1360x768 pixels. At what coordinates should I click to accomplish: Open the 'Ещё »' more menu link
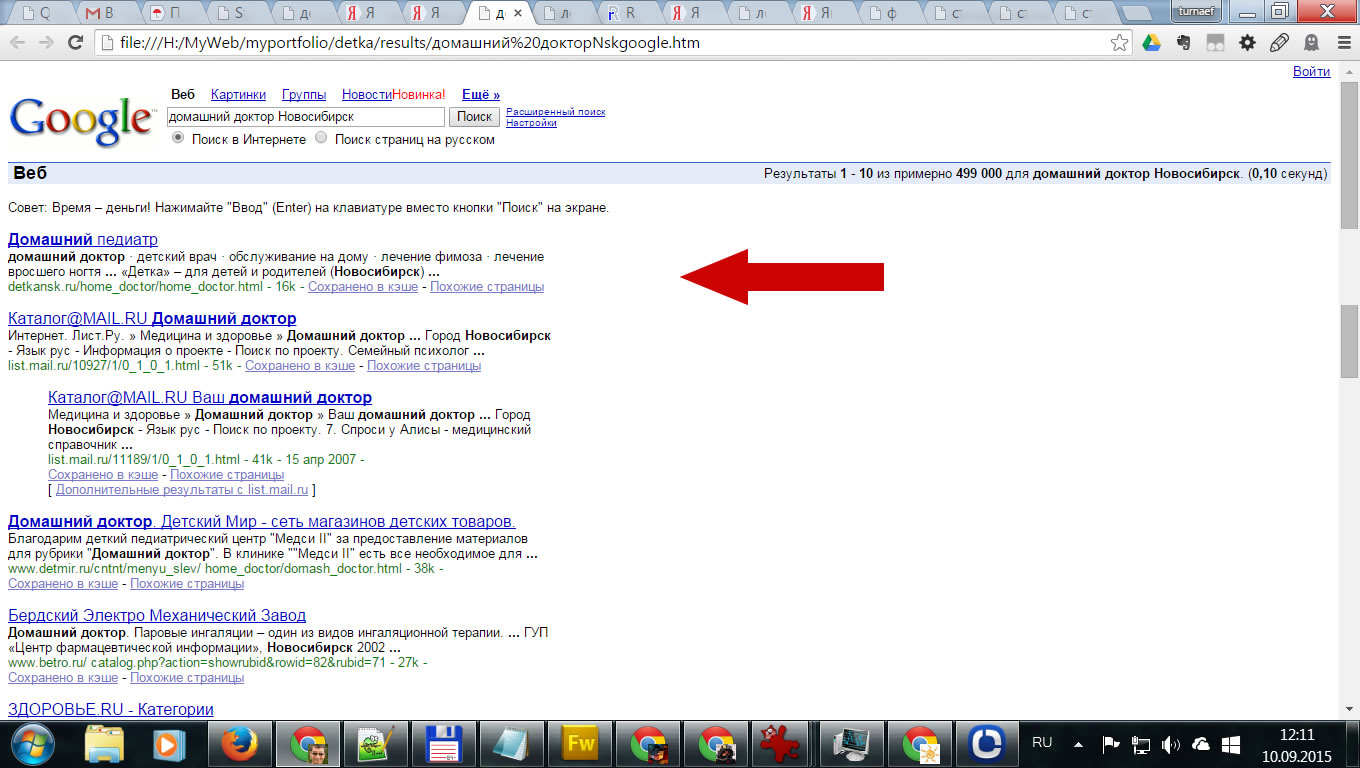(x=481, y=95)
